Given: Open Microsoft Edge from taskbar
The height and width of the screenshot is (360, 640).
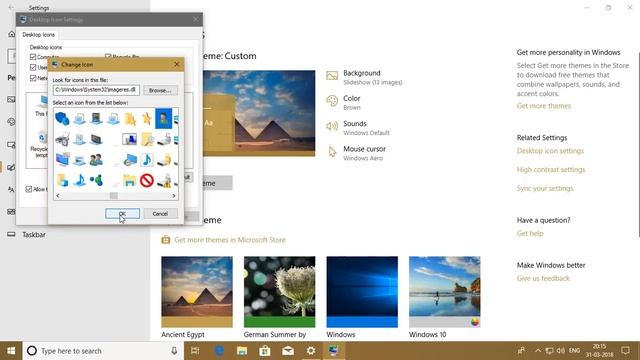Looking at the screenshot, I should tap(219, 351).
